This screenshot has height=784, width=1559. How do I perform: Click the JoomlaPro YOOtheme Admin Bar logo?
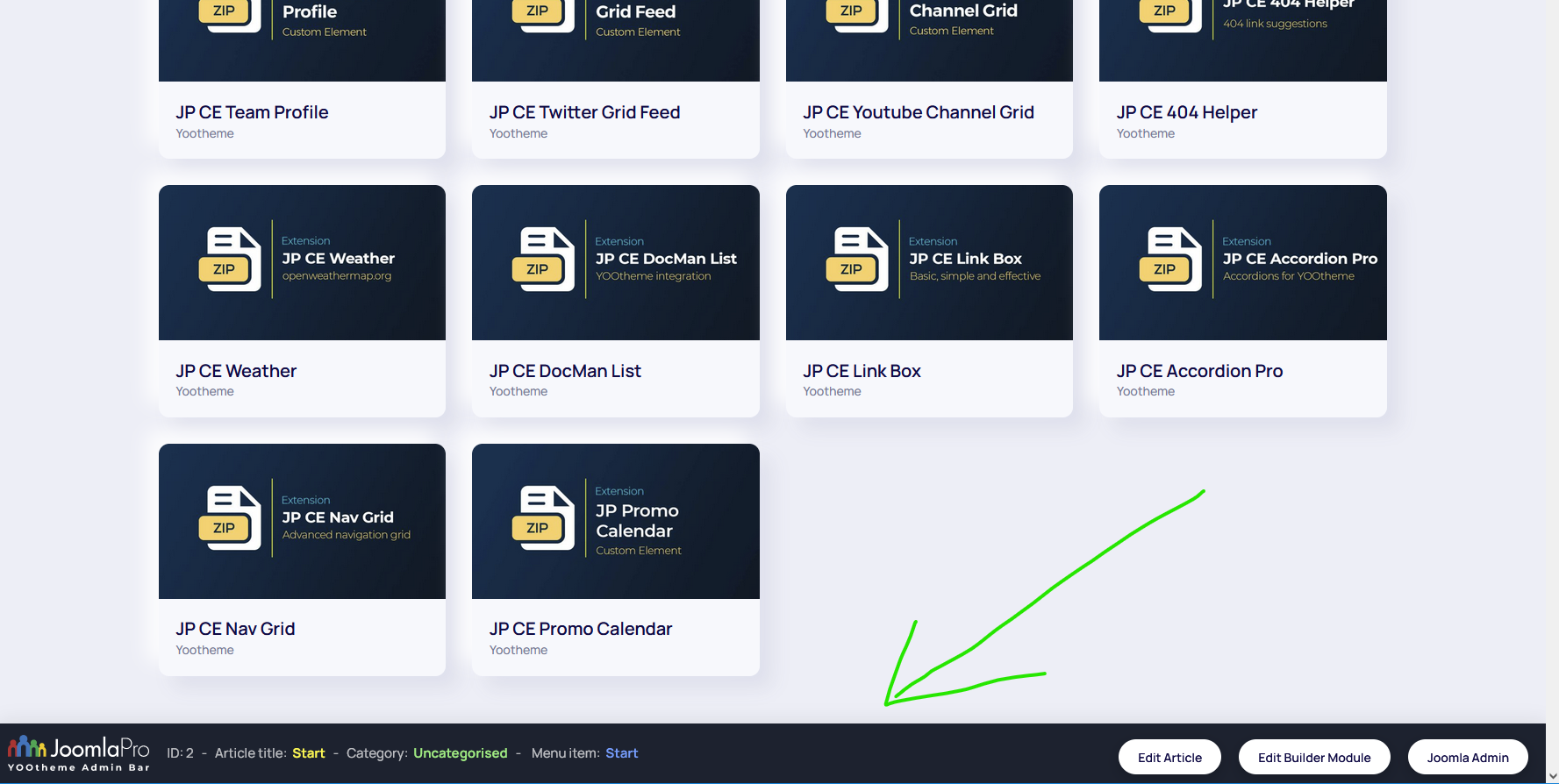pos(79,753)
